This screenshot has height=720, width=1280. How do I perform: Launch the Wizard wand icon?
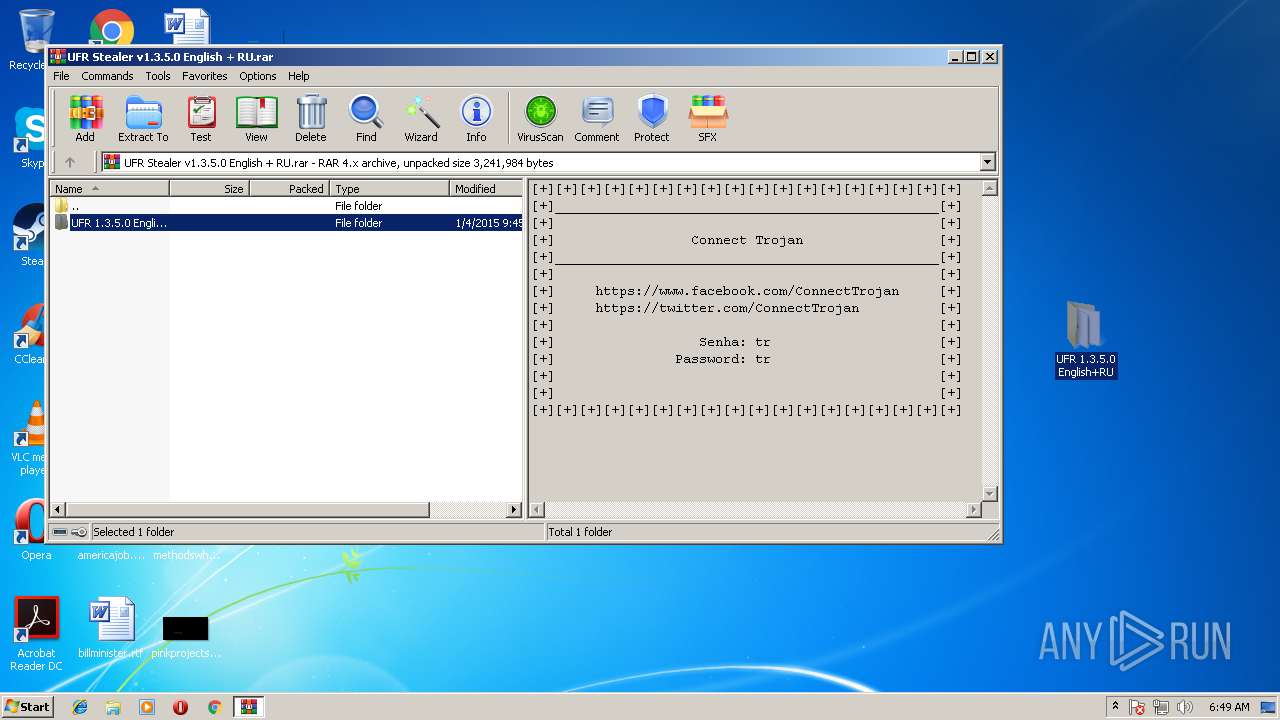click(421, 119)
